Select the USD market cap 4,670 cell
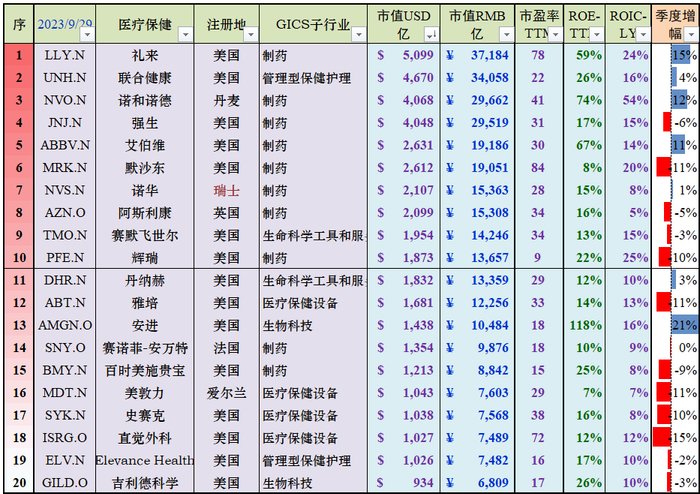700x494 pixels. click(x=404, y=78)
